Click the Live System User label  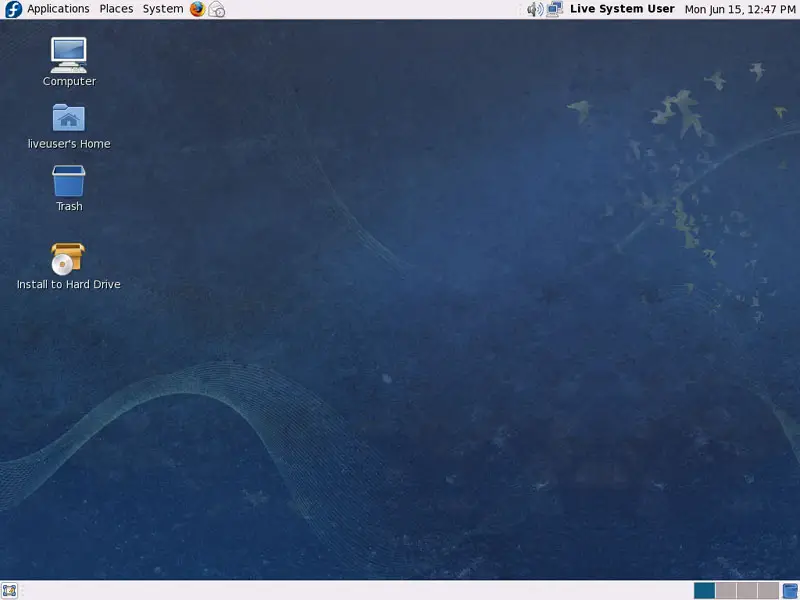(x=622, y=9)
